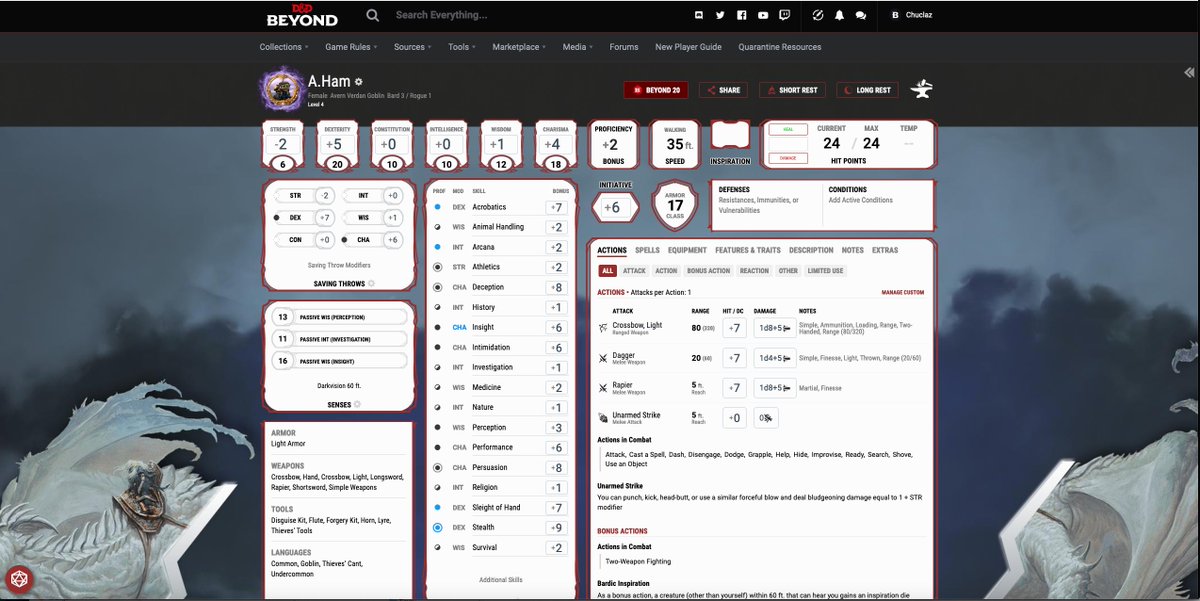Expand the Sources menu
Image resolution: width=1200 pixels, height=601 pixels.
click(x=413, y=47)
